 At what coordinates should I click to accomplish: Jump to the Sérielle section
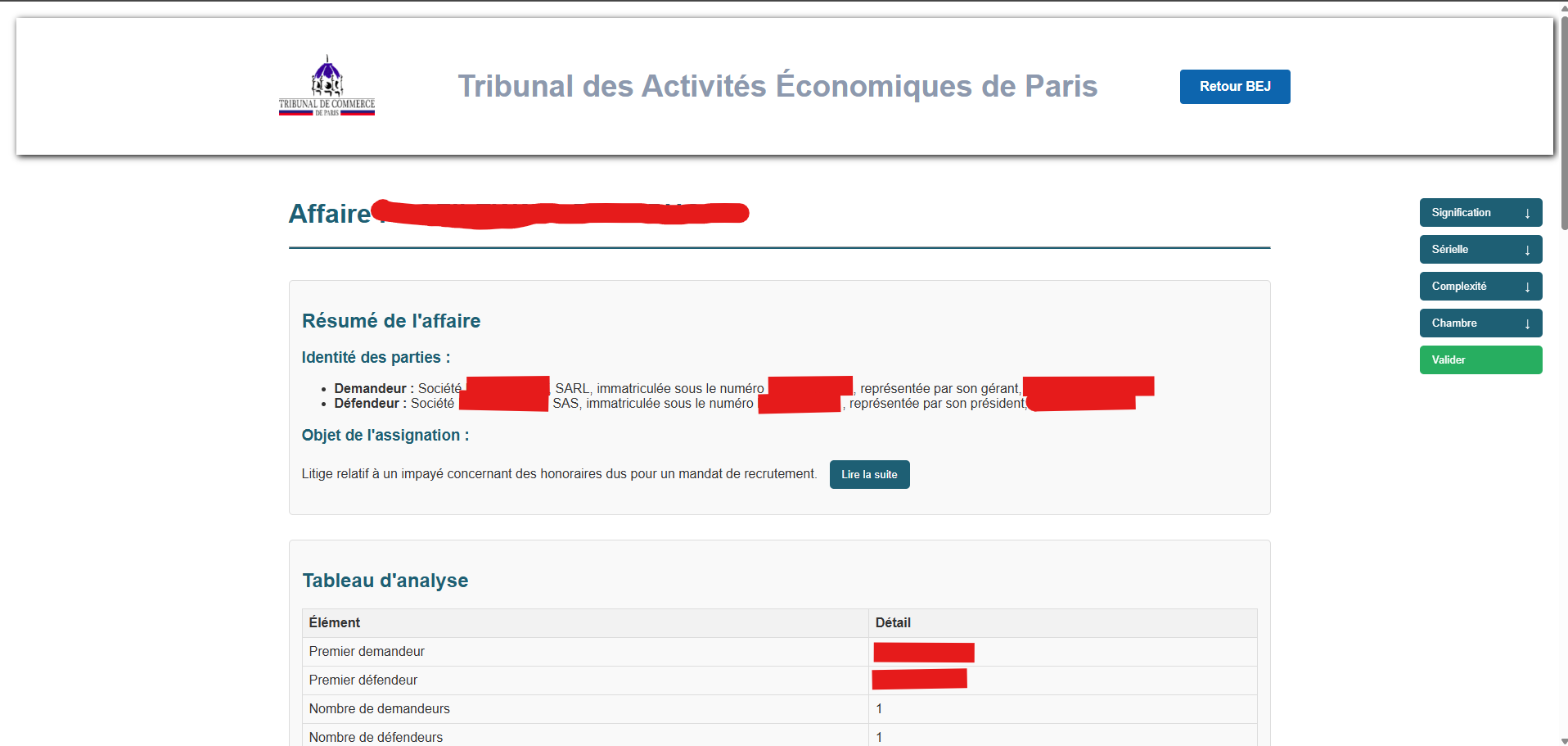[1480, 250]
